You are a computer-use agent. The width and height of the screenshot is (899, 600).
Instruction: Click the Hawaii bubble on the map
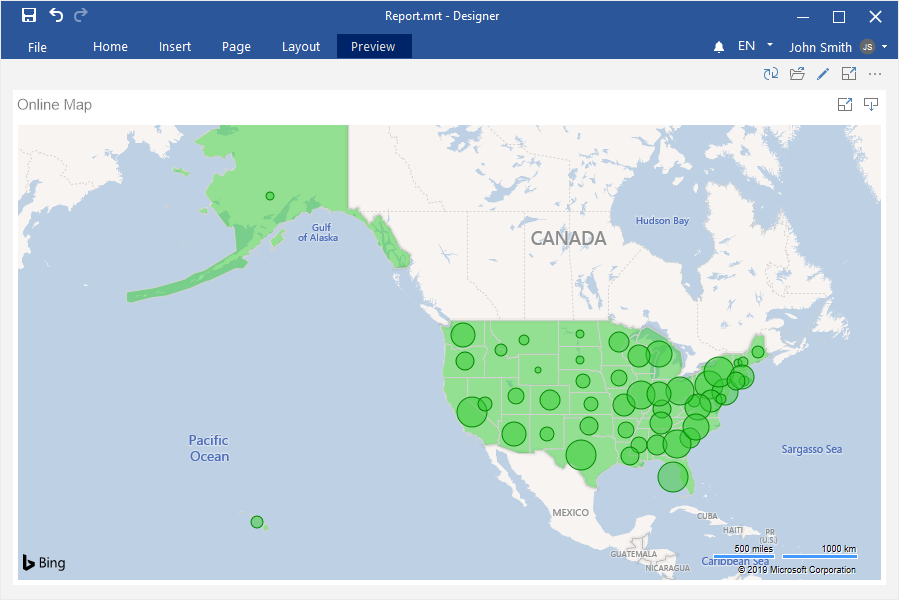257,522
